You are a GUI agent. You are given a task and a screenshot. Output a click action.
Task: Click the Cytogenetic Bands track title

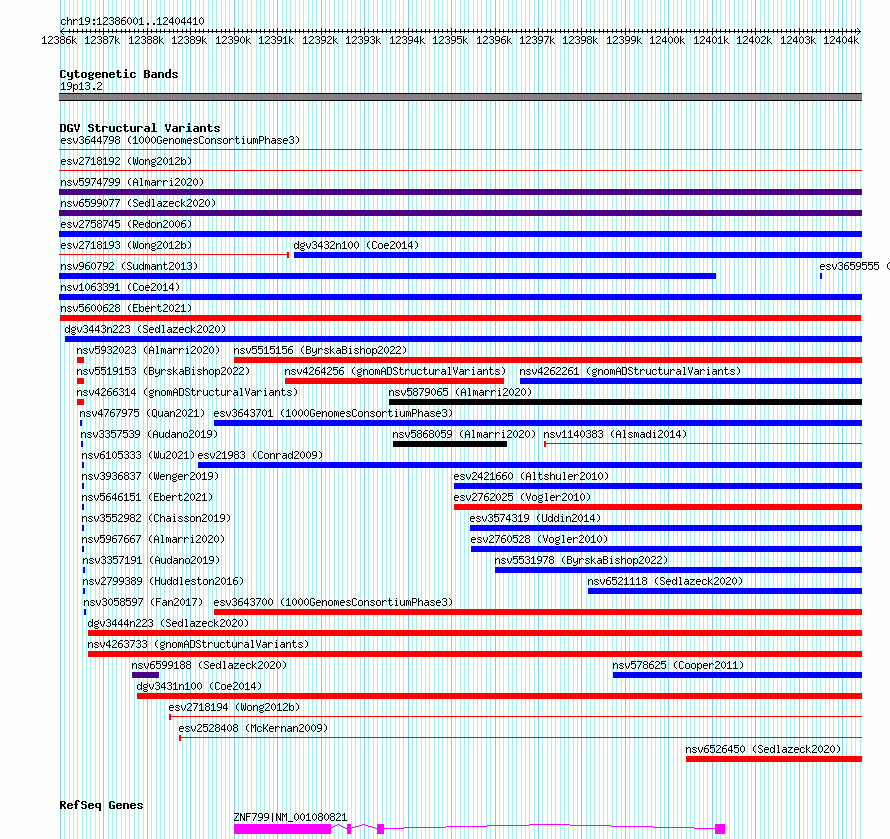tap(119, 74)
